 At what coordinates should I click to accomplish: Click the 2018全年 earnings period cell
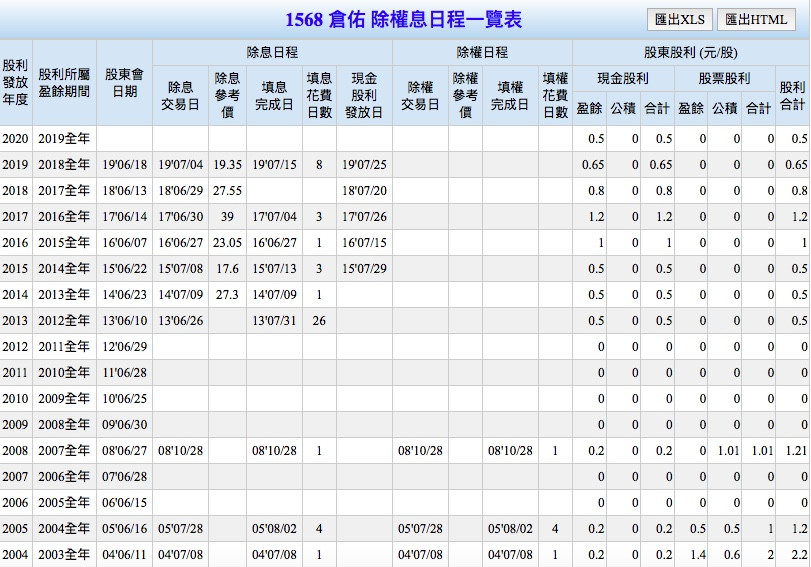pyautogui.click(x=64, y=165)
